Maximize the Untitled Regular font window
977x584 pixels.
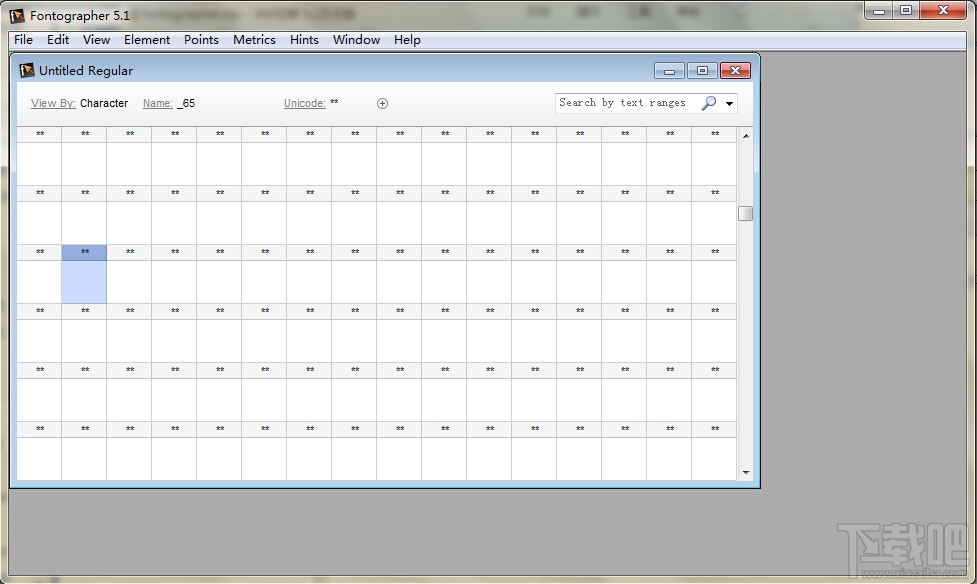tap(702, 71)
